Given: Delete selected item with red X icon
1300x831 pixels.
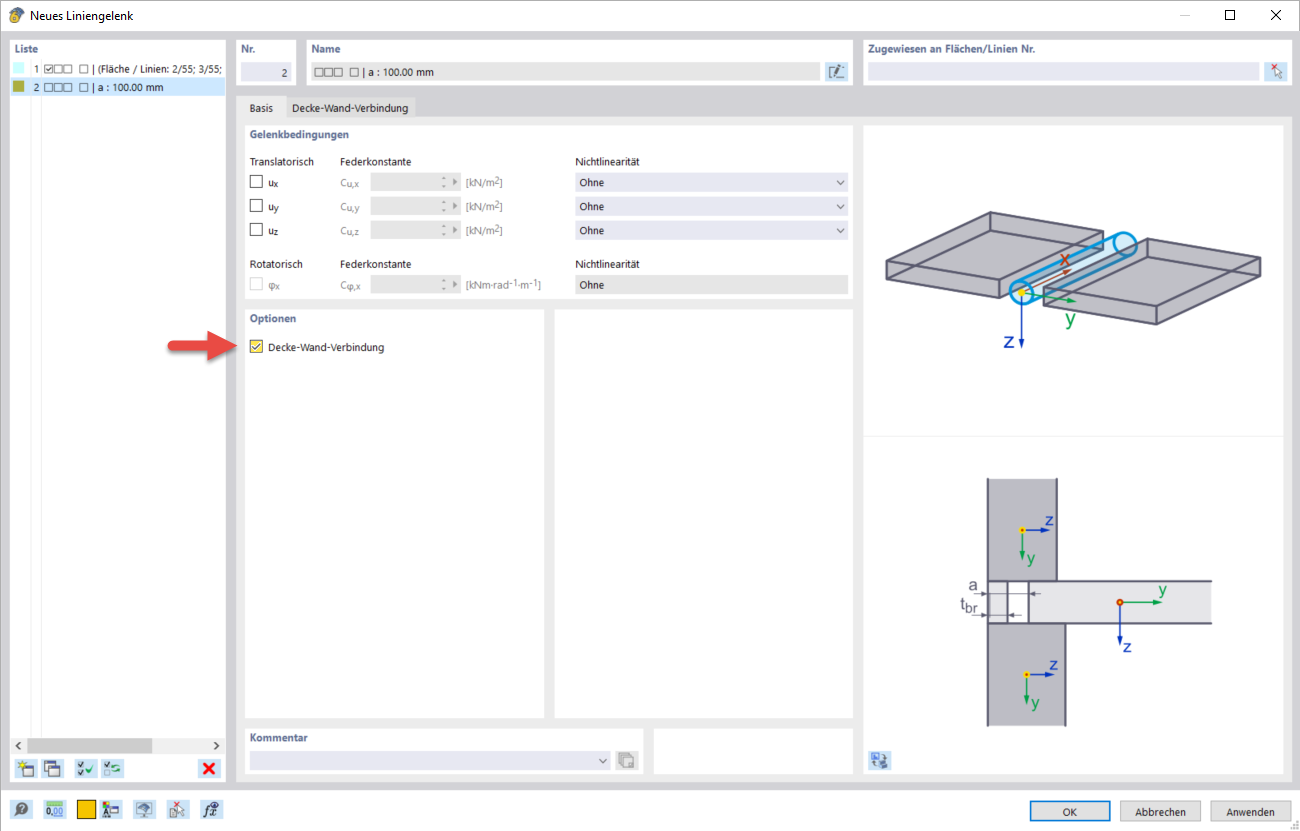Looking at the screenshot, I should (209, 768).
